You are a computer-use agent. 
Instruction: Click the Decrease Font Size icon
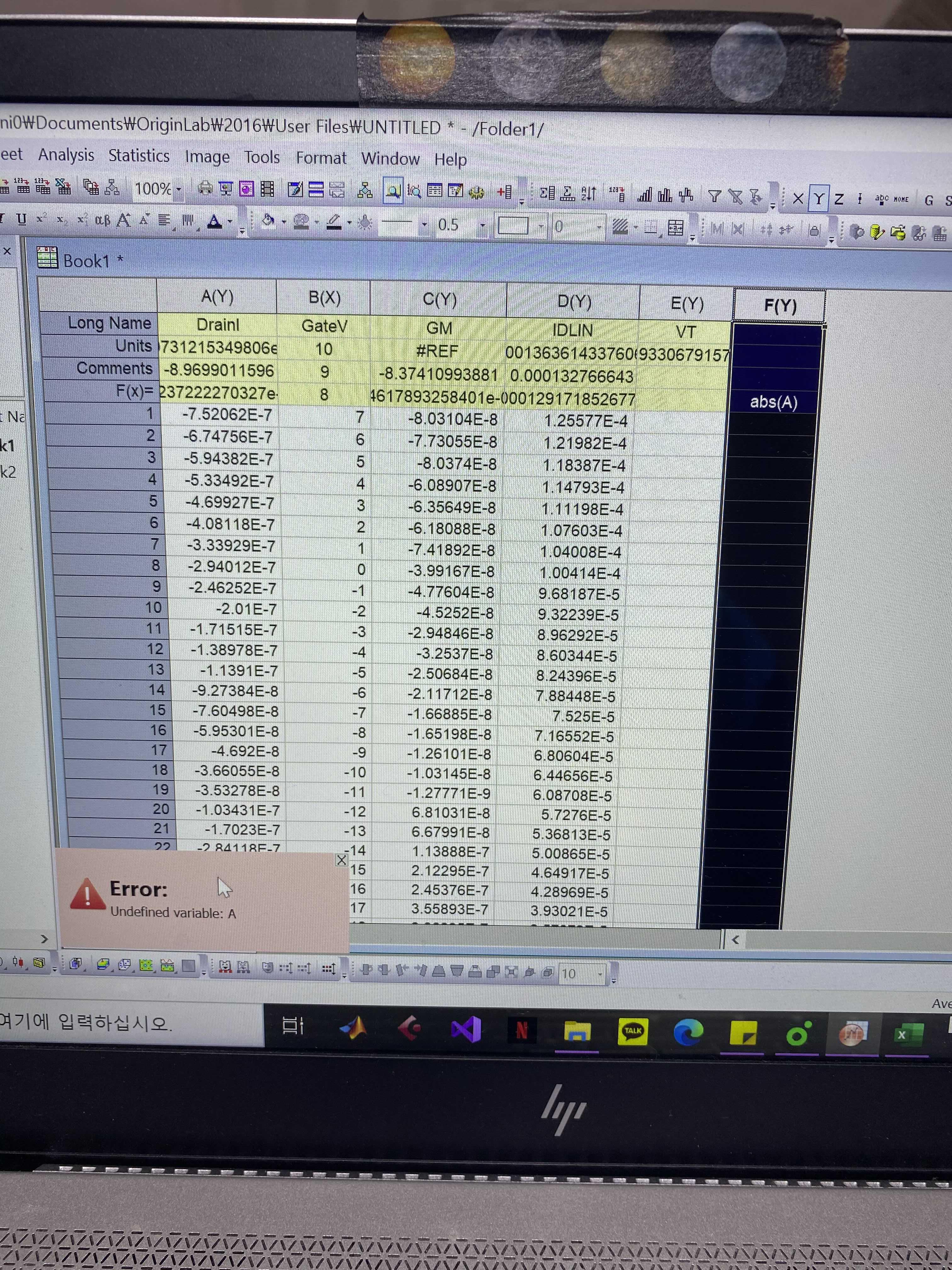point(144,220)
